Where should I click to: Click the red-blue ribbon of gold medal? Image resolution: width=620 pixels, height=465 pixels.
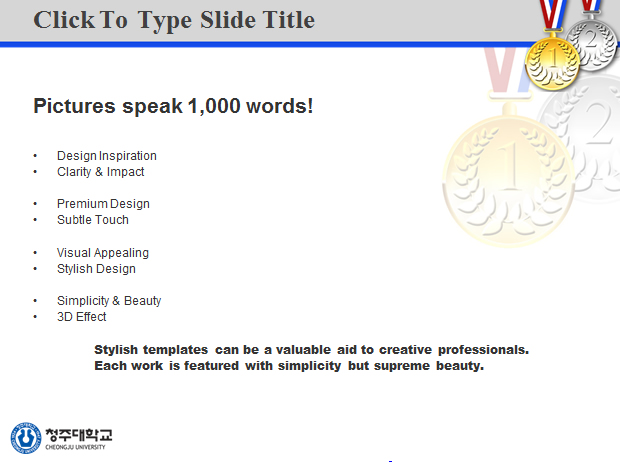pyautogui.click(x=553, y=15)
